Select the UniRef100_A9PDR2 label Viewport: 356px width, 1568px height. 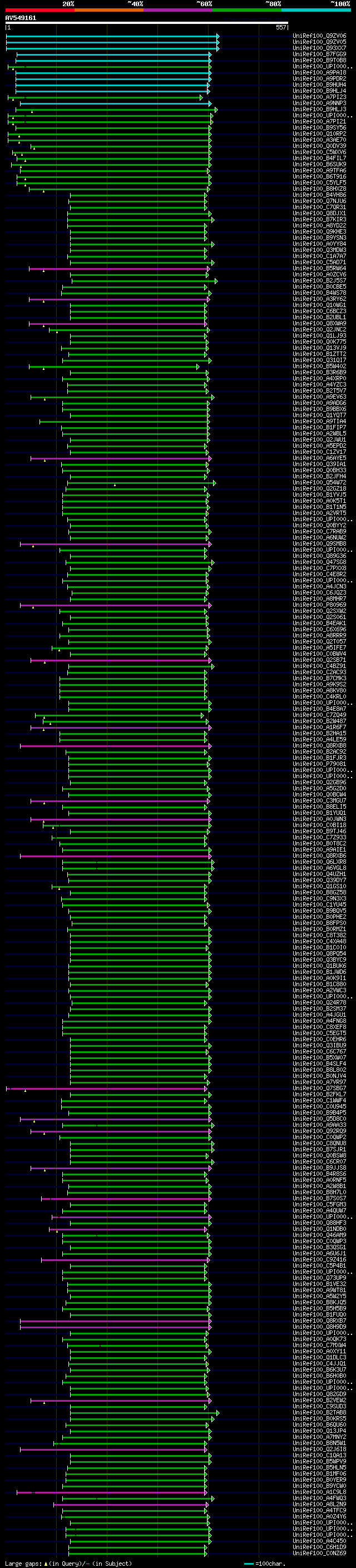click(319, 78)
